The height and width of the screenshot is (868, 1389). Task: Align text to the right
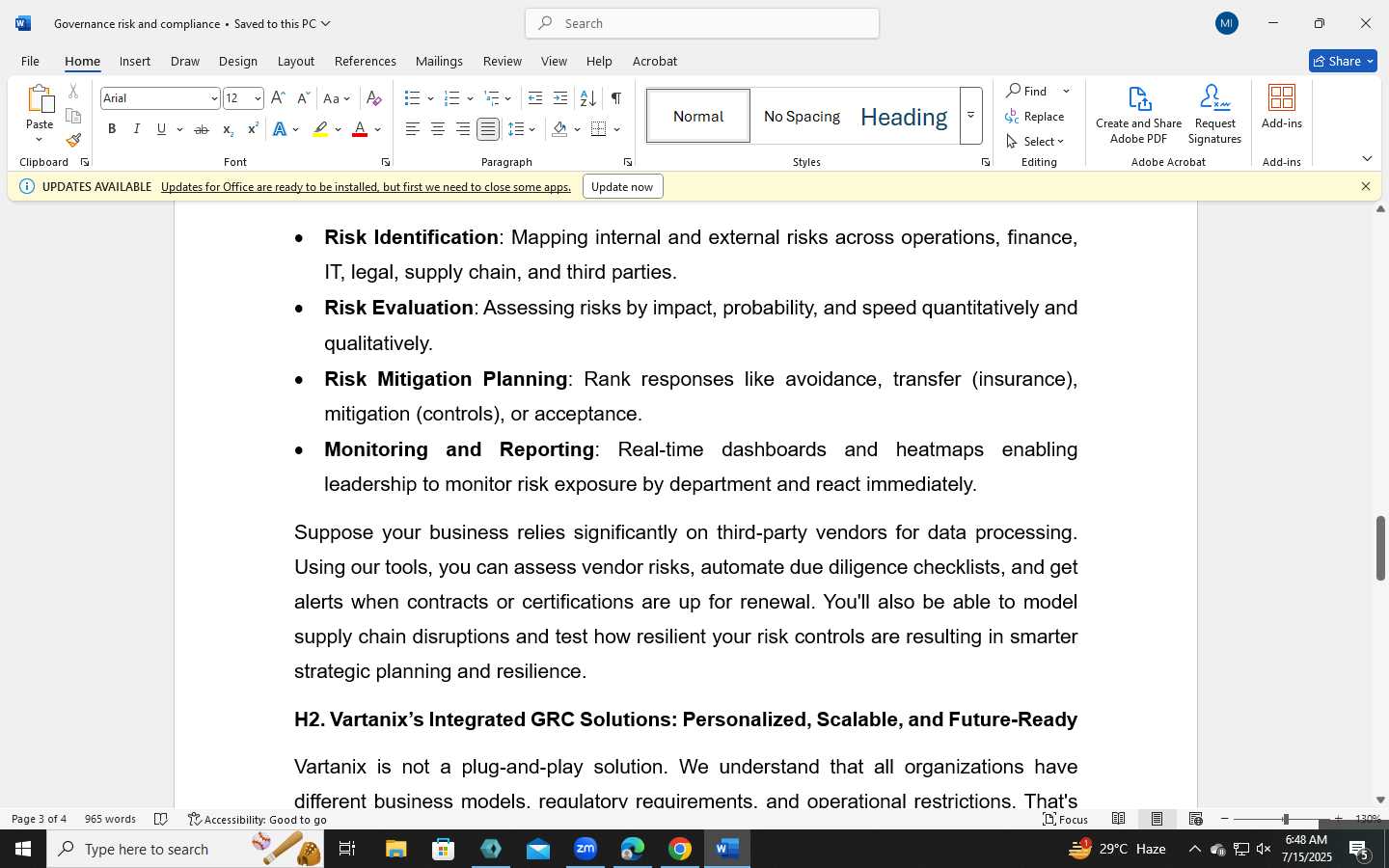[463, 129]
